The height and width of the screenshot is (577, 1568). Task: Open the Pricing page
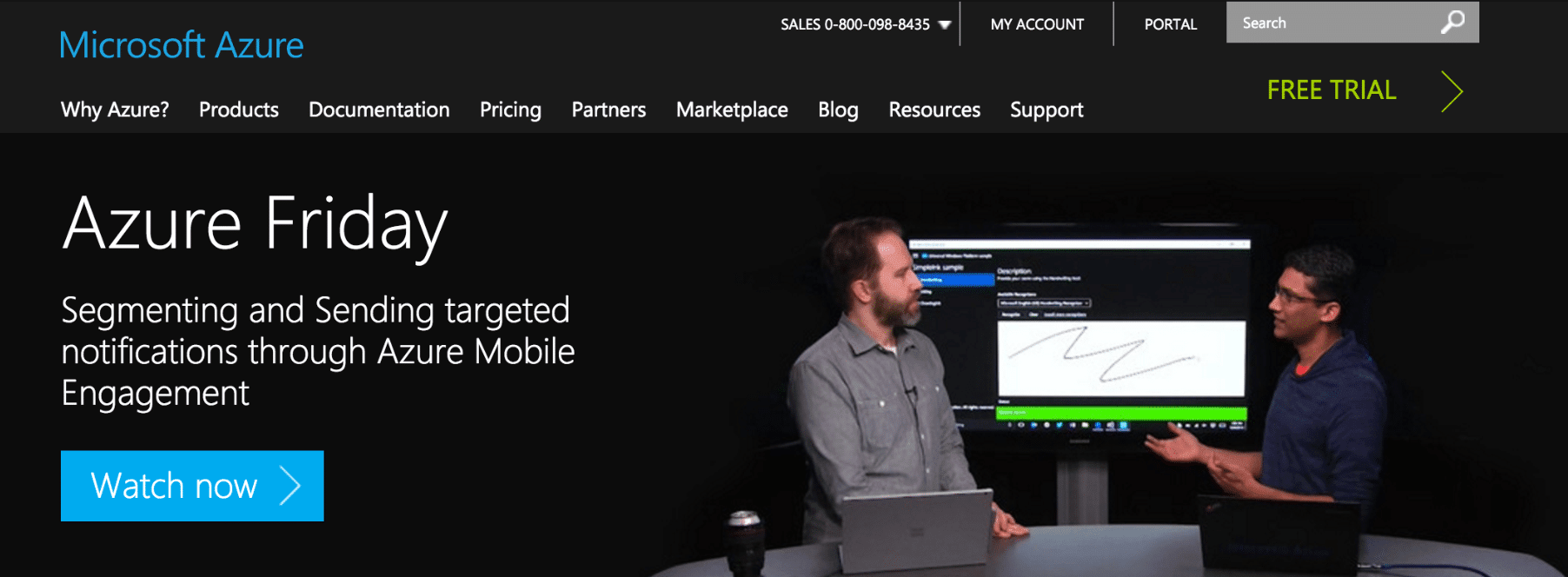pos(510,109)
